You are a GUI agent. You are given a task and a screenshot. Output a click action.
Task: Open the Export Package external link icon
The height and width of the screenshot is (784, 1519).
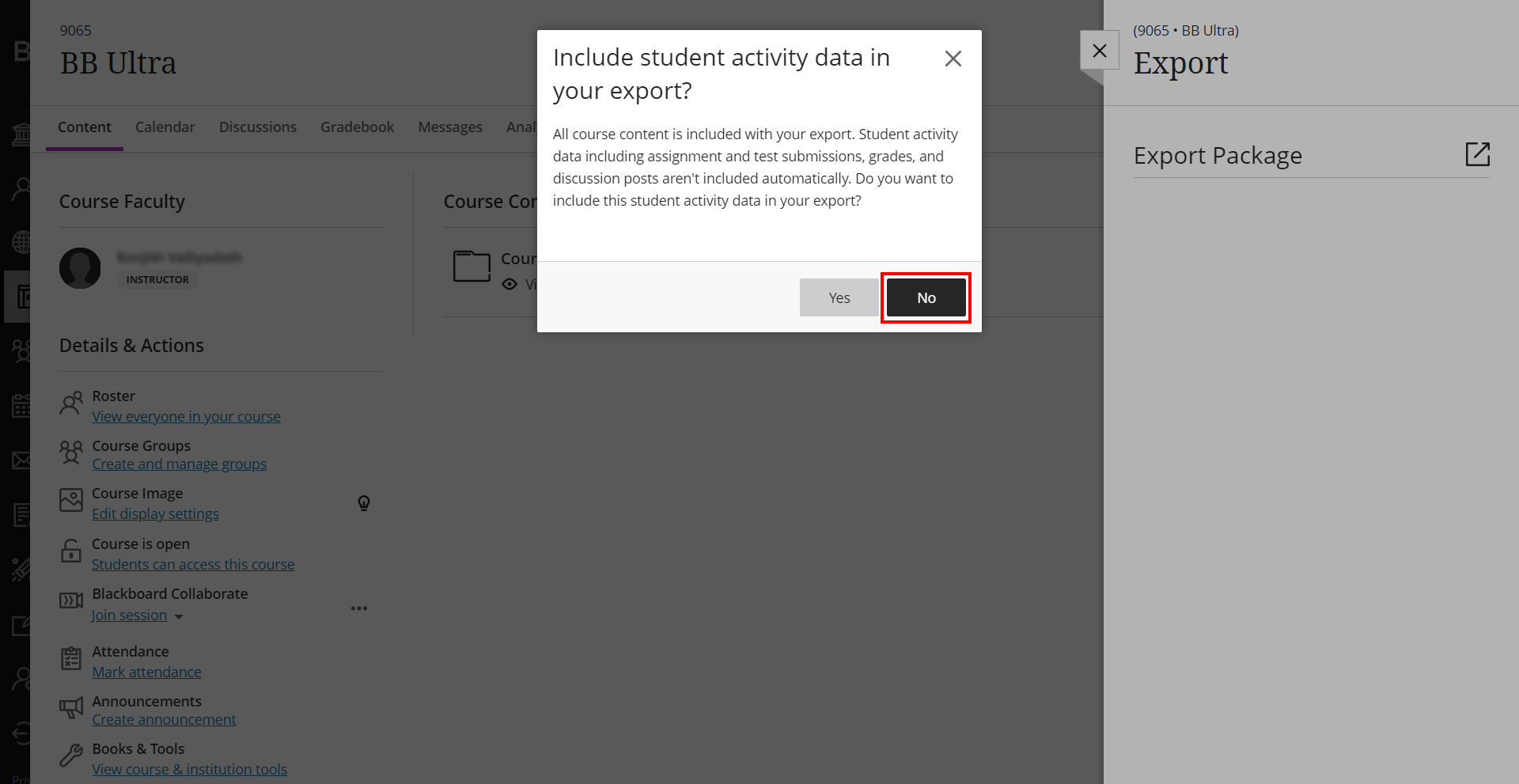1479,154
